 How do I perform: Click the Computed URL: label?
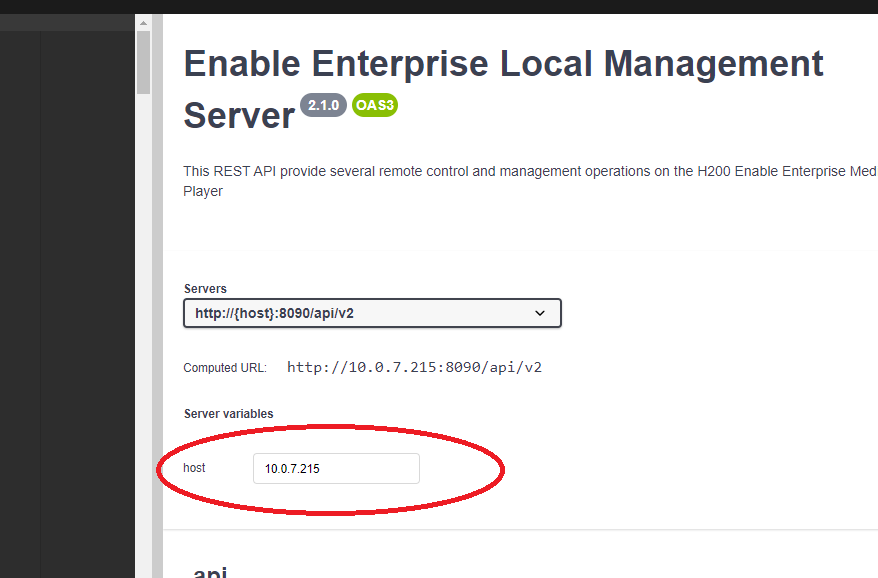[x=225, y=368]
